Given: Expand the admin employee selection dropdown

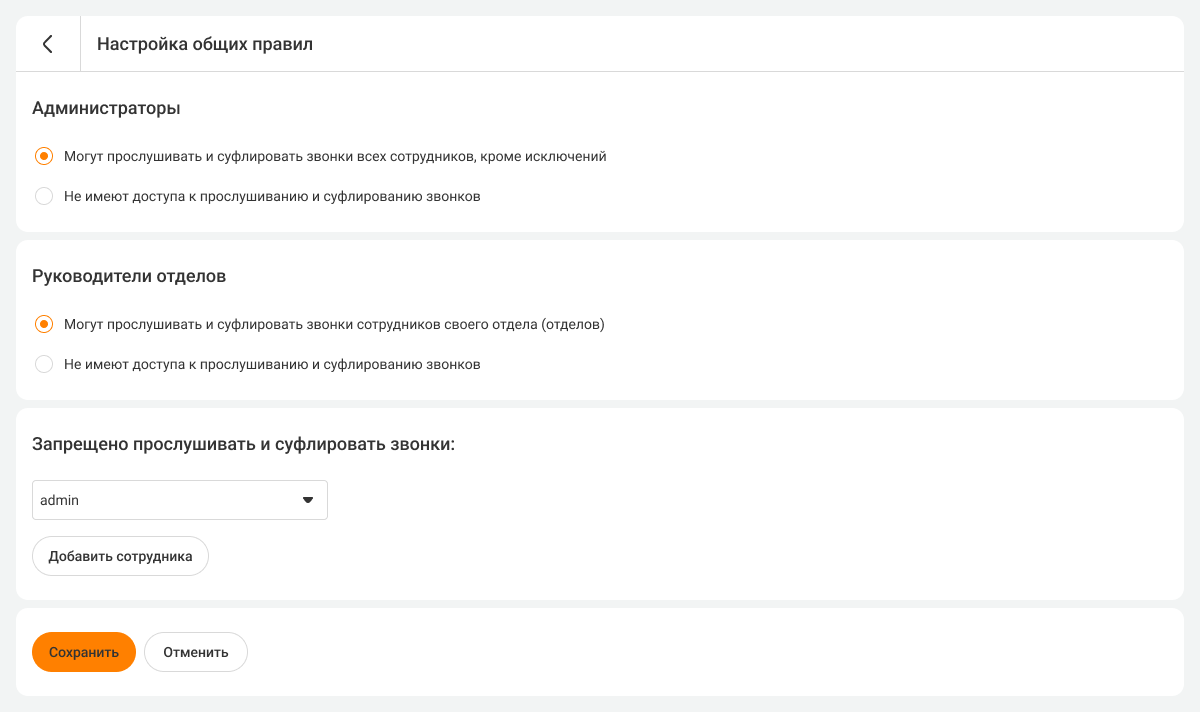Looking at the screenshot, I should click(180, 500).
